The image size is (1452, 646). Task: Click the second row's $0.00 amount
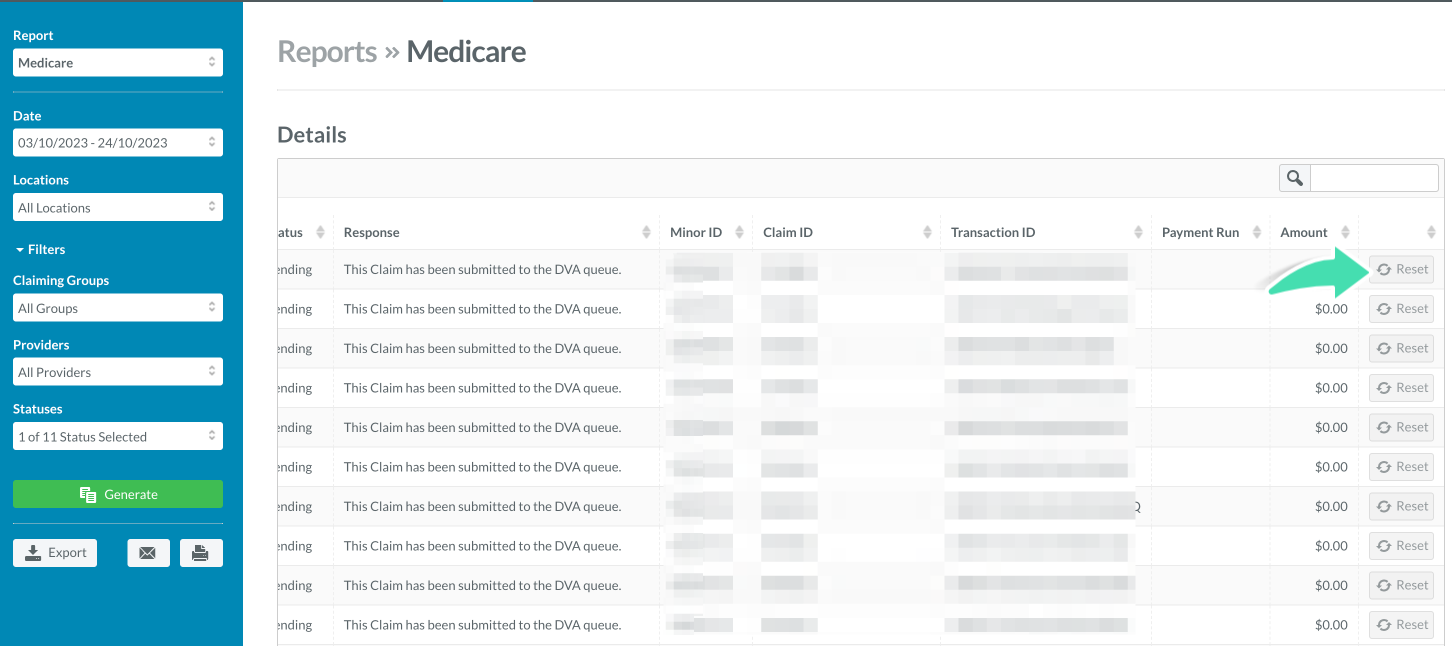pos(1331,309)
